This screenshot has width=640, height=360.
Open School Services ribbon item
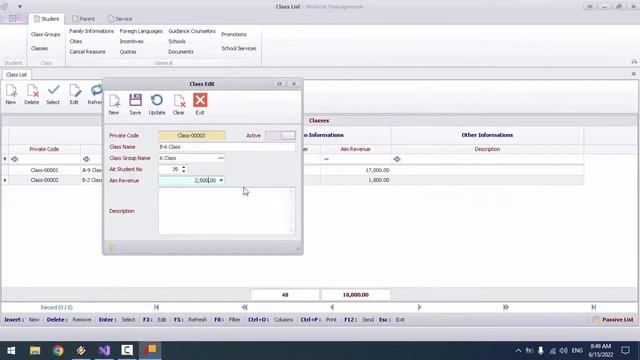click(x=239, y=48)
